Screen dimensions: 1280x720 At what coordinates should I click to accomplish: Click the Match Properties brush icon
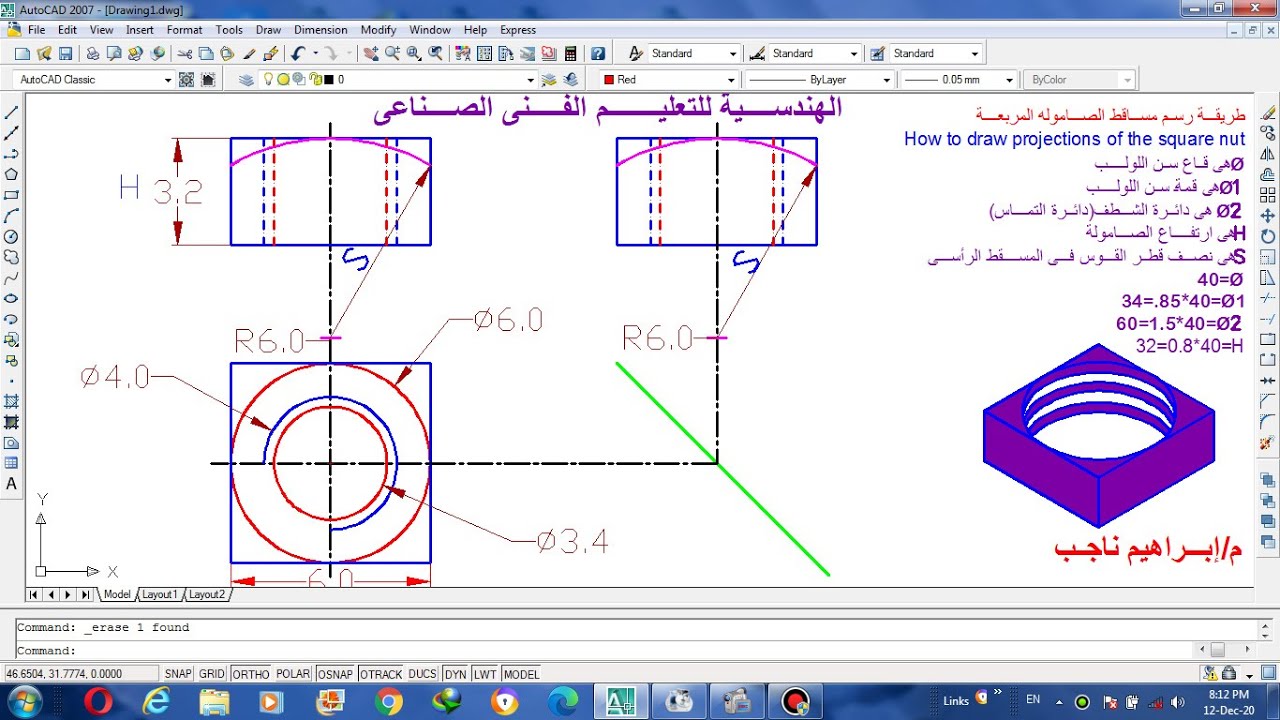250,54
